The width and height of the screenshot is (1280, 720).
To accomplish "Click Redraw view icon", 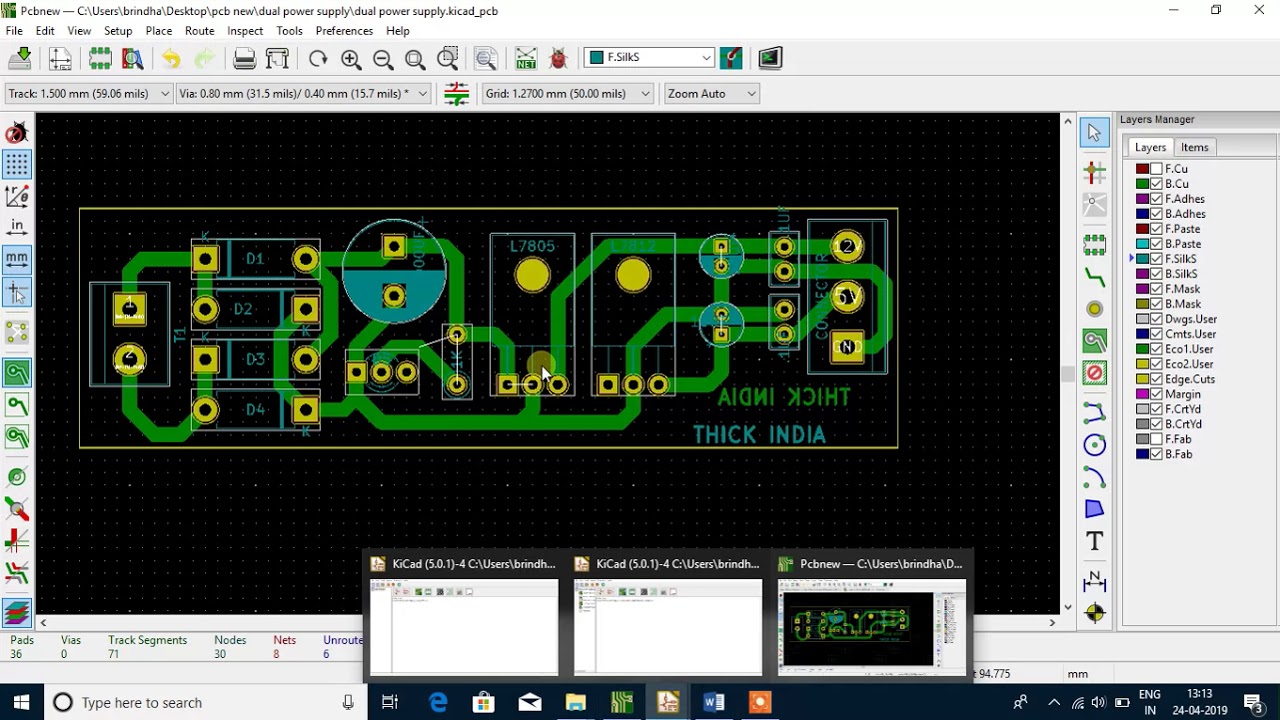I will coord(318,58).
